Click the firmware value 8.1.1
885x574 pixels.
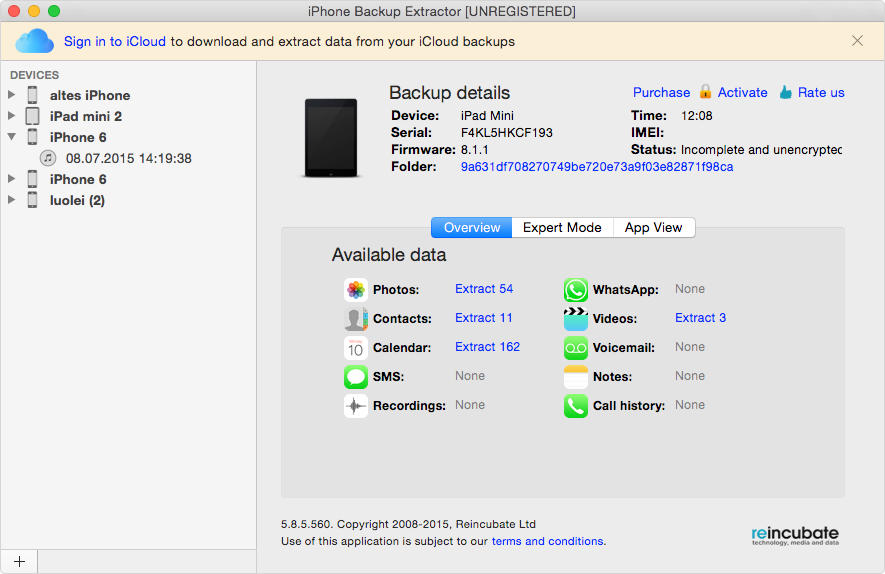click(x=474, y=150)
